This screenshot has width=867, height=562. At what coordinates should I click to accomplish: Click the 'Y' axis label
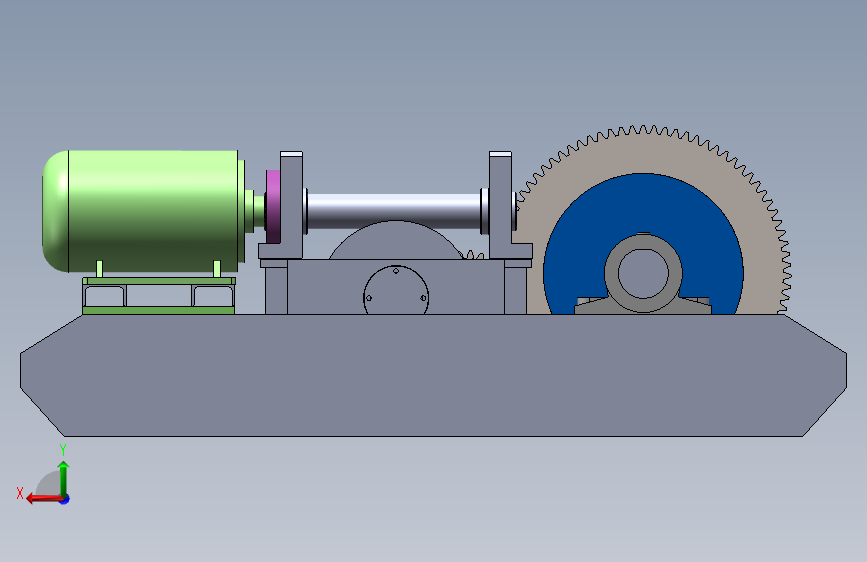point(63,450)
